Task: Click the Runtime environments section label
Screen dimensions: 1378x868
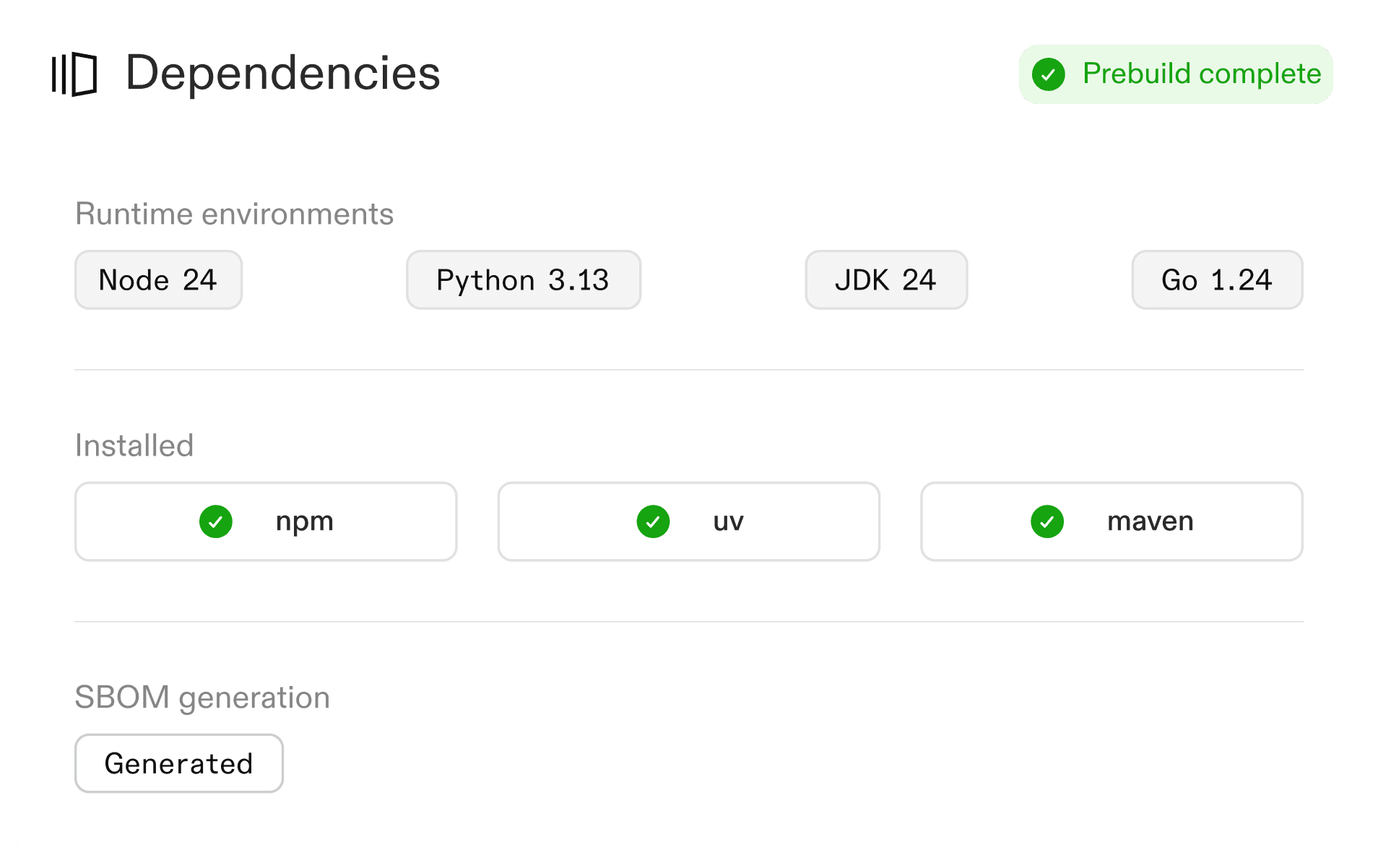Action: [x=234, y=214]
